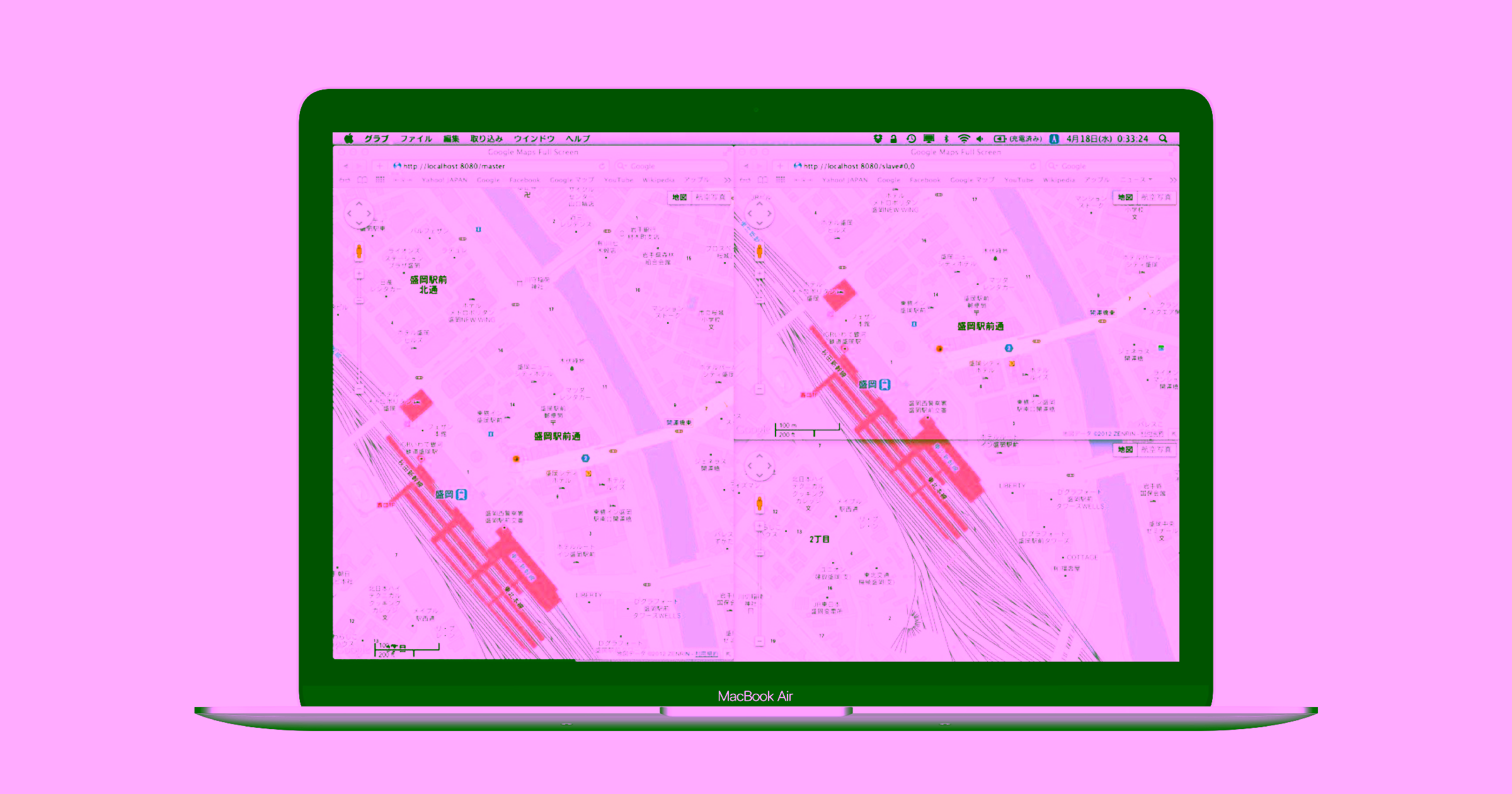This screenshot has width=1512, height=794.
Task: Click the back arrow in the slave browser window
Action: [x=746, y=165]
